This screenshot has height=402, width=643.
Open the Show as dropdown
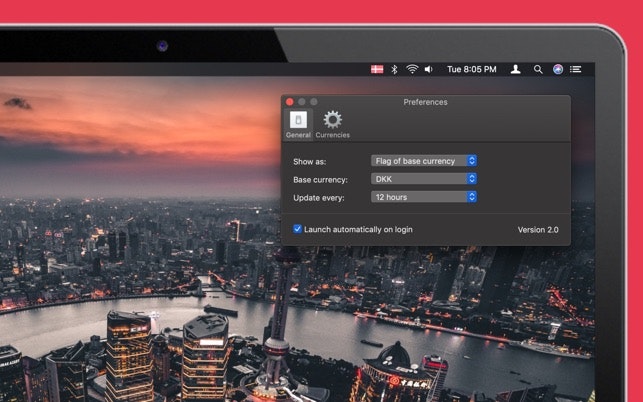click(x=424, y=161)
